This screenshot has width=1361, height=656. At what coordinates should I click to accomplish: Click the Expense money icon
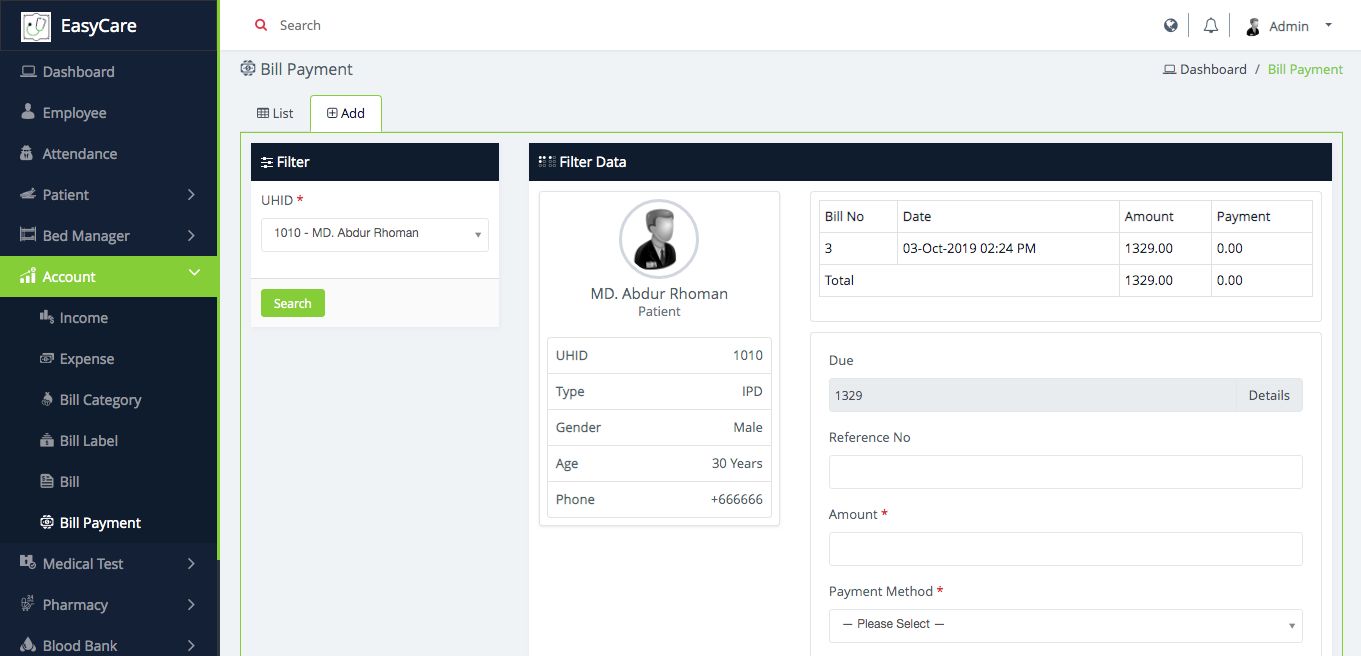[x=46, y=358]
